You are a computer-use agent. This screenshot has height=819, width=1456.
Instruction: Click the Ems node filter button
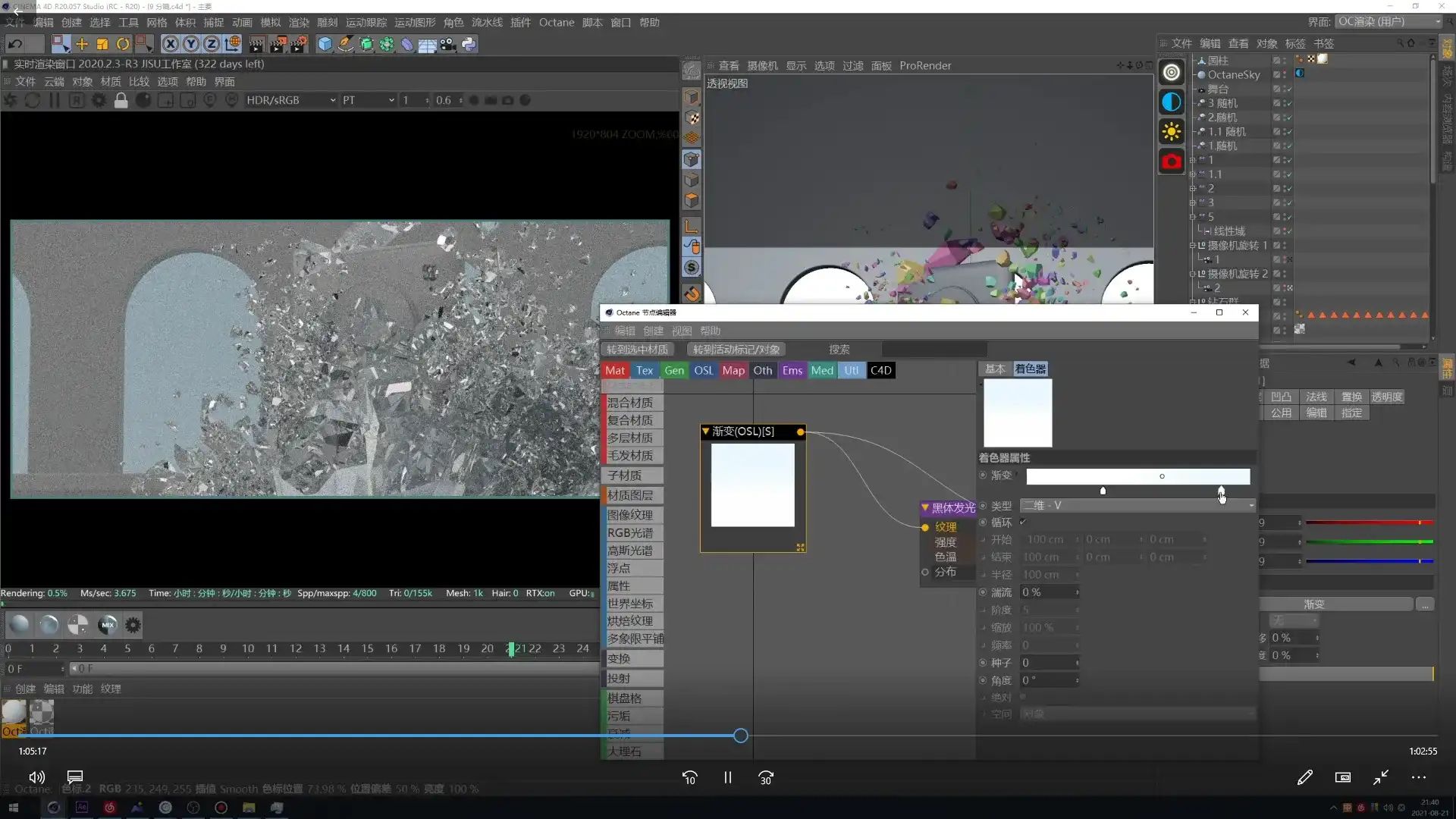(792, 370)
